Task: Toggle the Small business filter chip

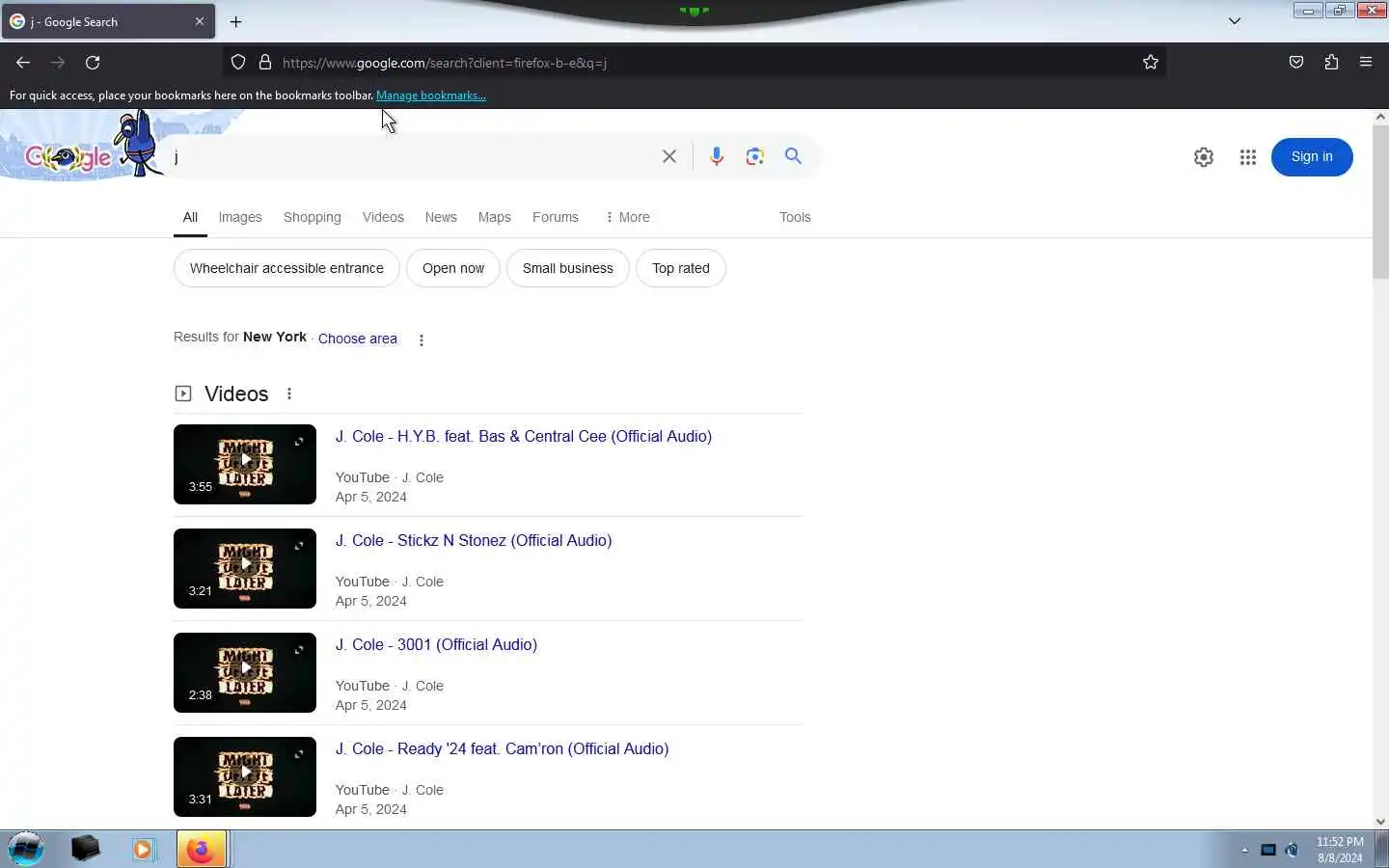Action: 568,268
